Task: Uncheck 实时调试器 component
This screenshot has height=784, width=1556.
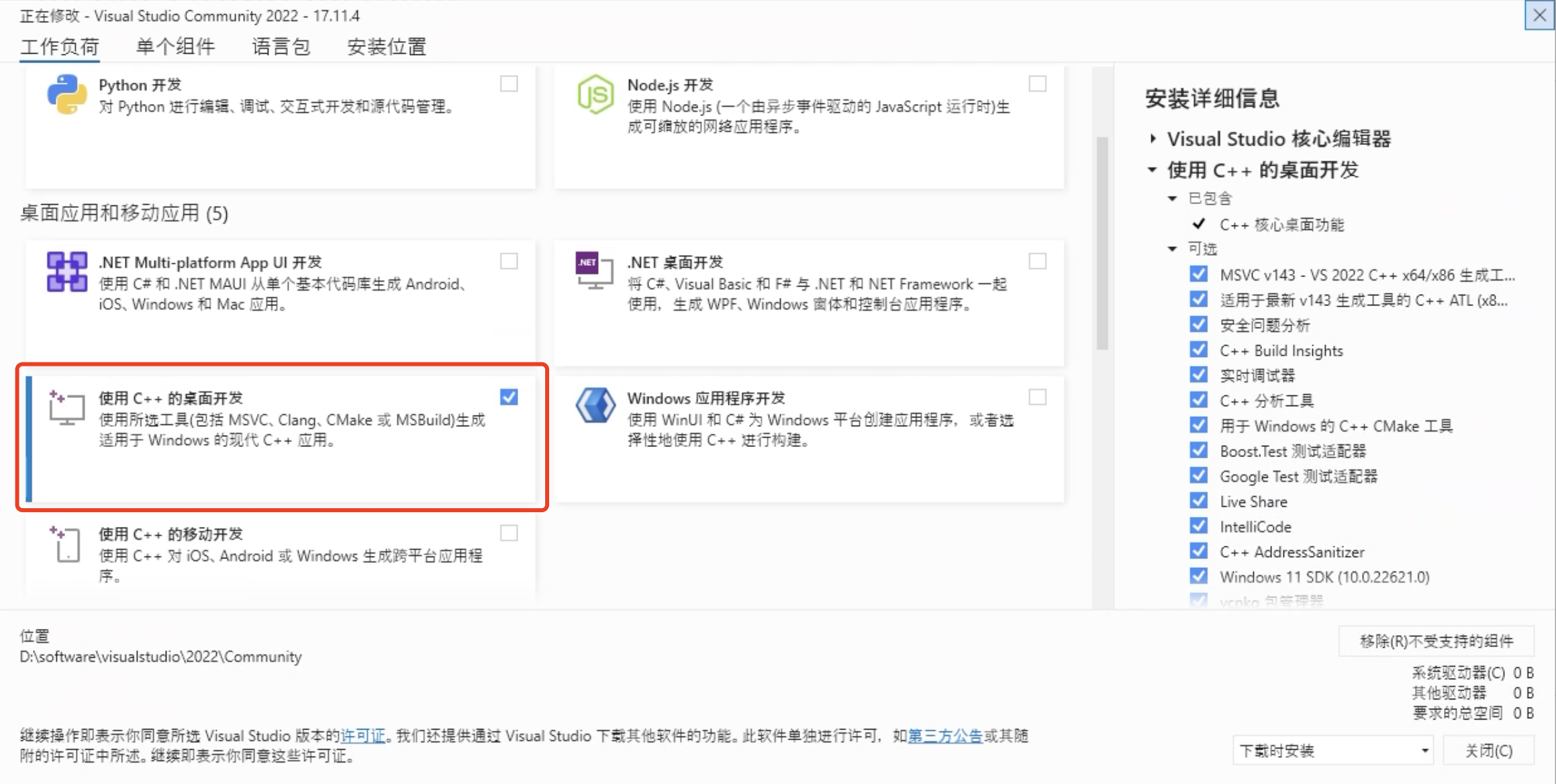Action: point(1198,375)
